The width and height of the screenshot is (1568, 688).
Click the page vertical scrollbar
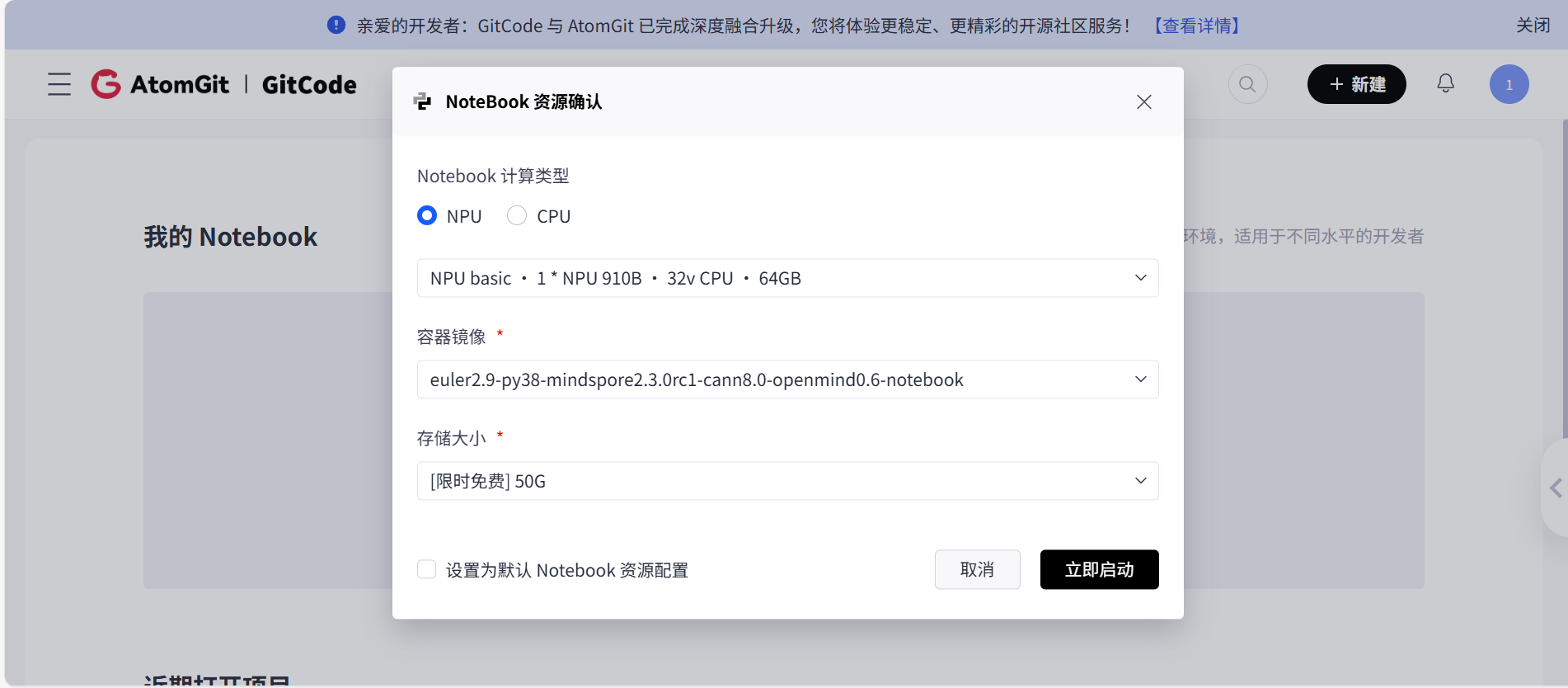pyautogui.click(x=1565, y=280)
